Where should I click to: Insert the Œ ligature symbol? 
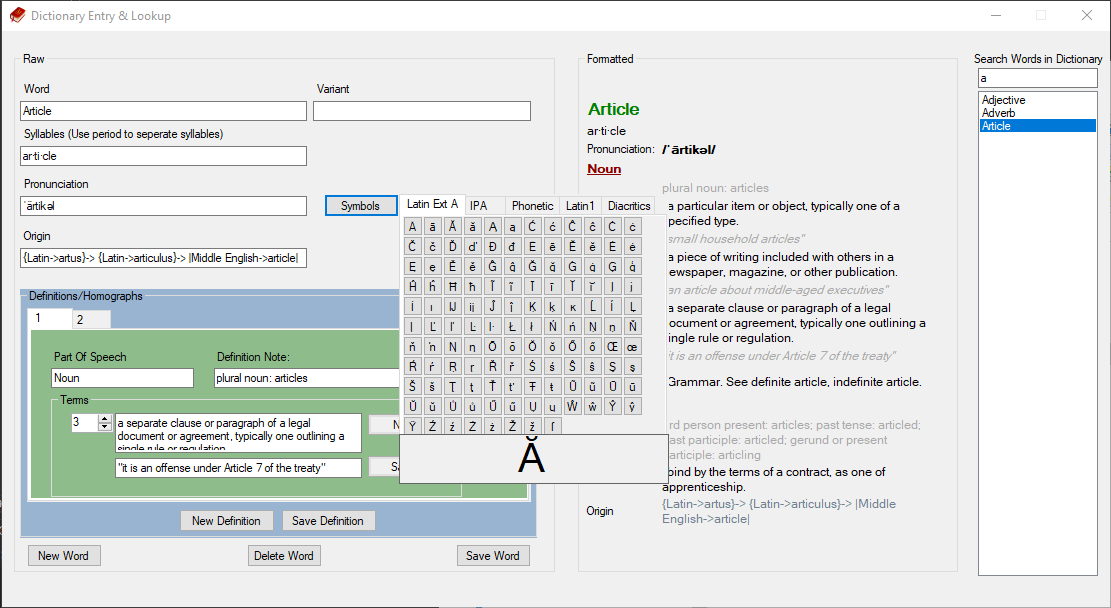click(611, 345)
